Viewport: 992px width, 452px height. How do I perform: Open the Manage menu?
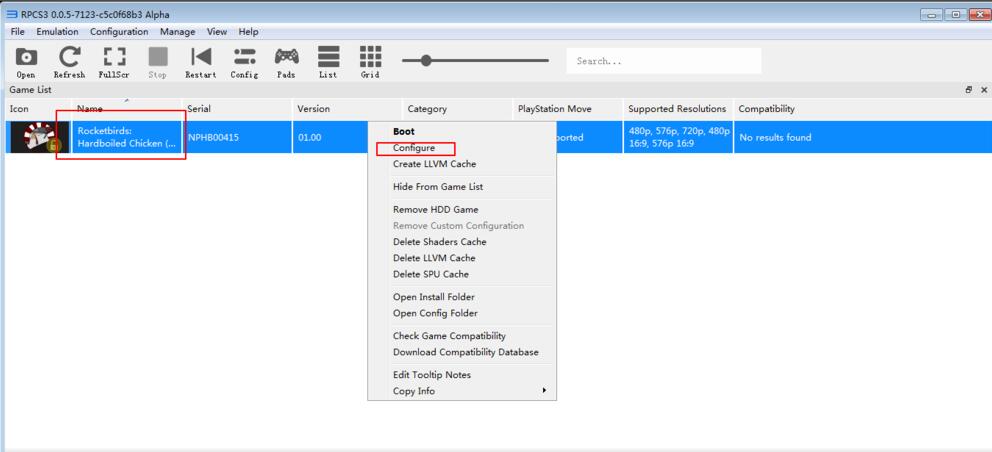click(178, 32)
